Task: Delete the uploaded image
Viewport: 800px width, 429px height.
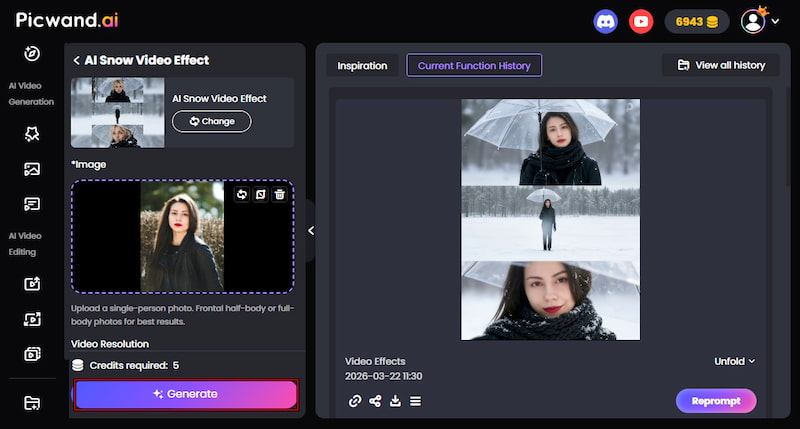Action: (x=280, y=194)
